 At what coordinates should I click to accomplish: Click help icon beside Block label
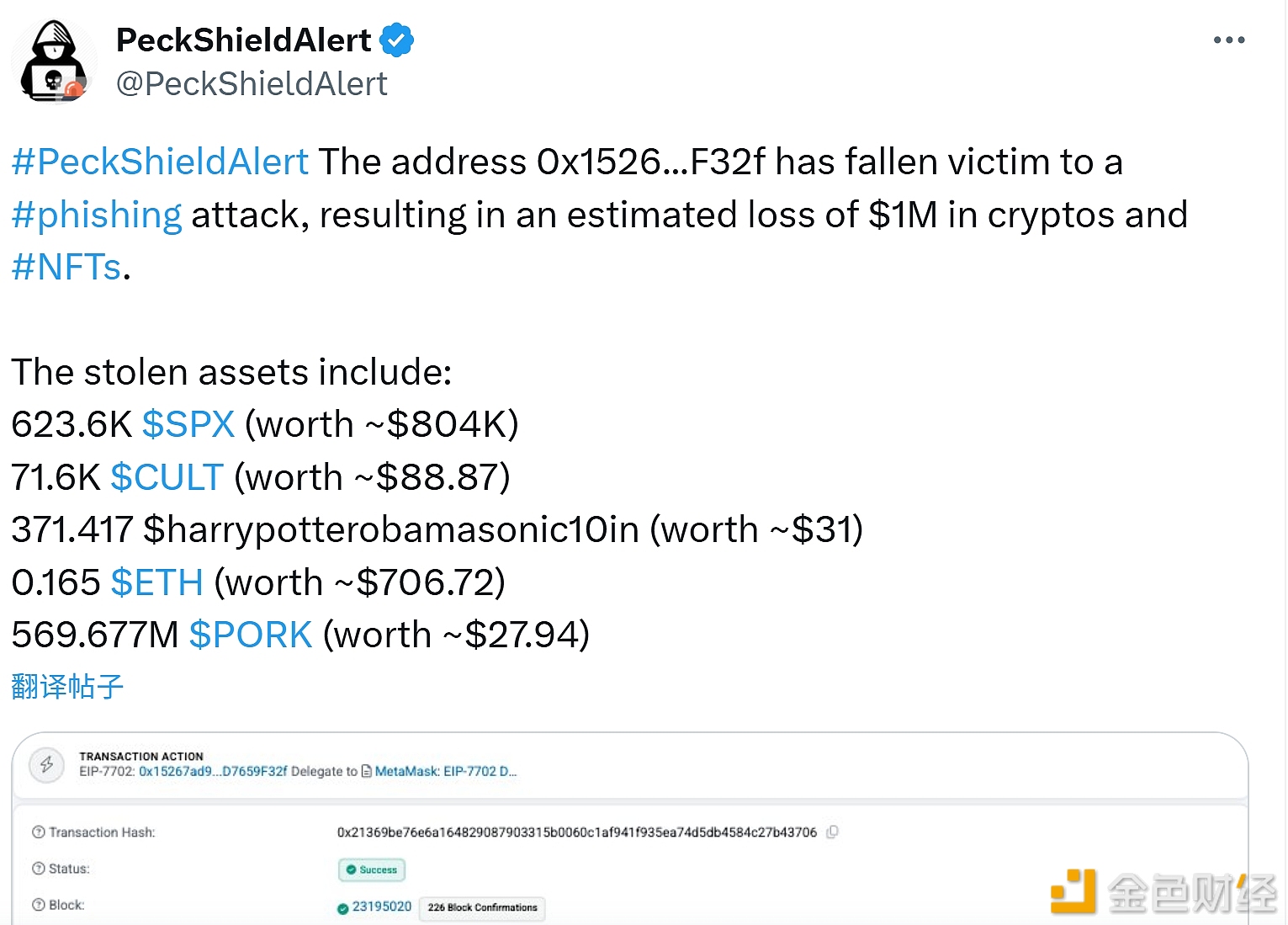click(x=38, y=905)
